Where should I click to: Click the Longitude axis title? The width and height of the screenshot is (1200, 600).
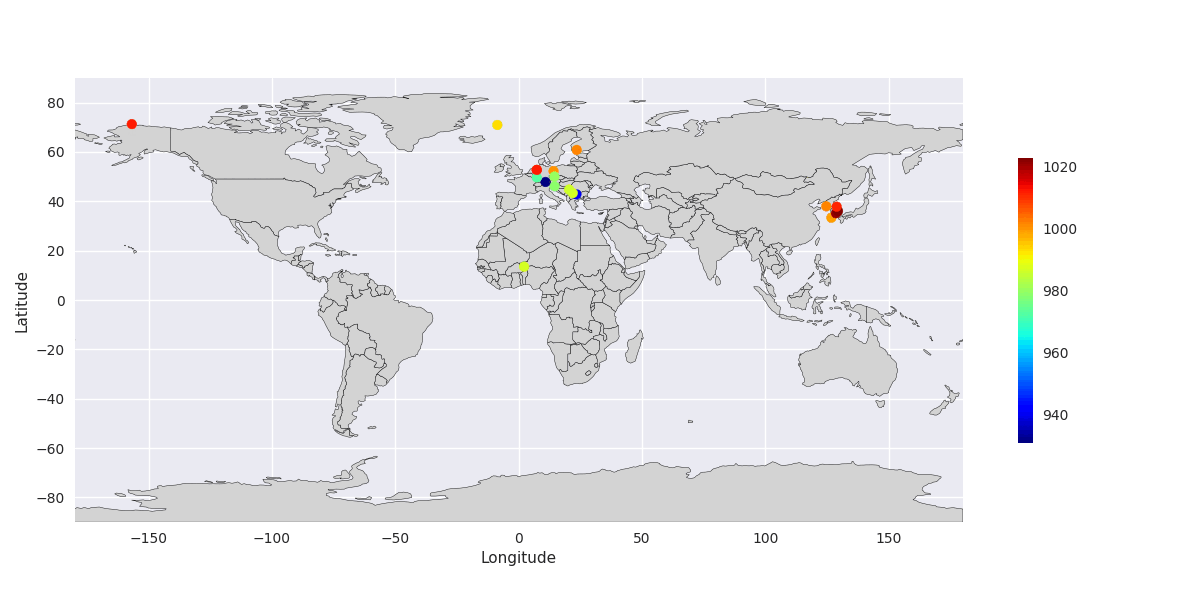(518, 558)
